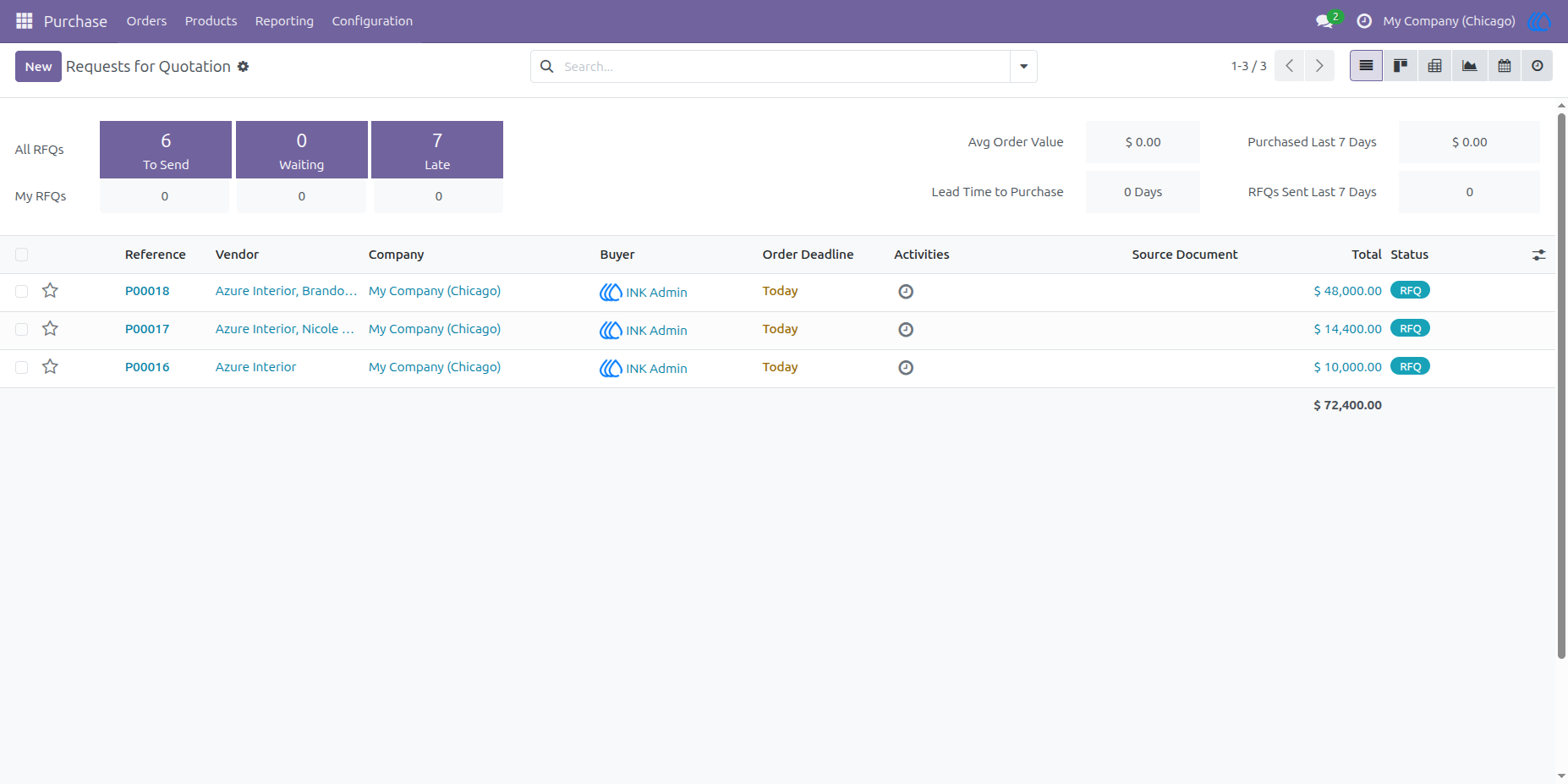Switch to Kanban view

point(1401,66)
